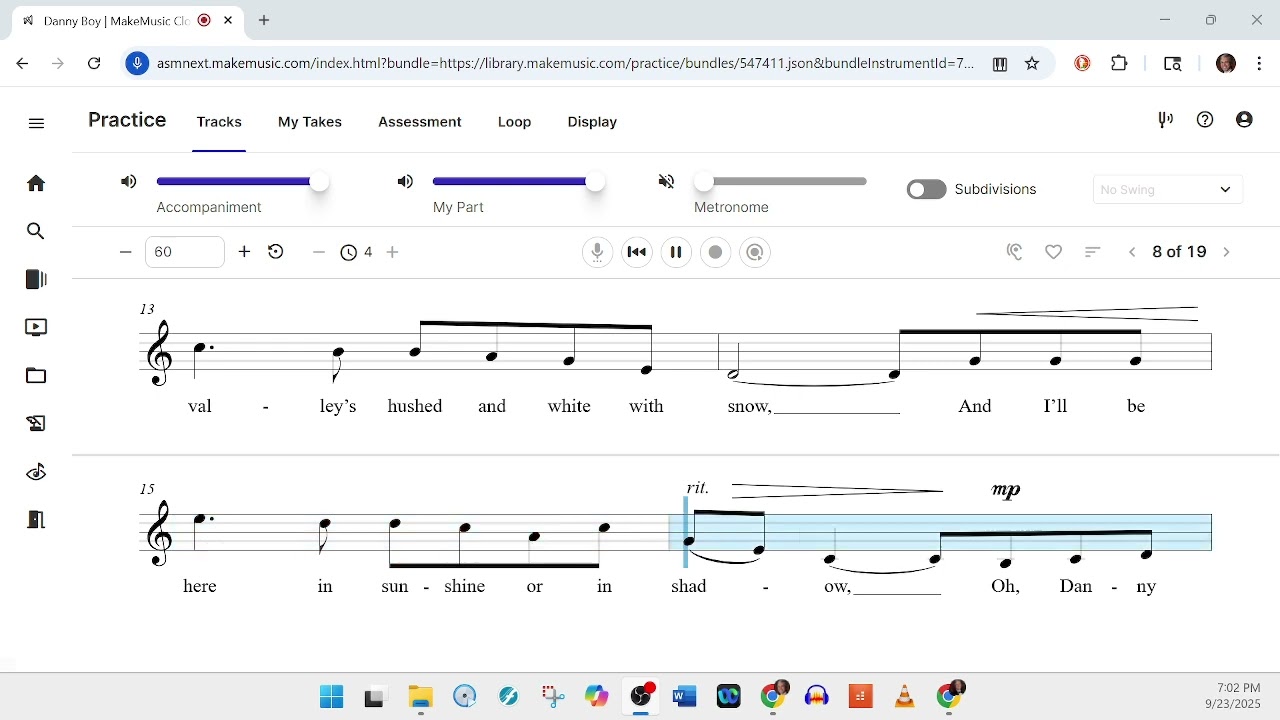The image size is (1280, 720).
Task: Click the 8 of 19 page indicator
Action: 1179,252
